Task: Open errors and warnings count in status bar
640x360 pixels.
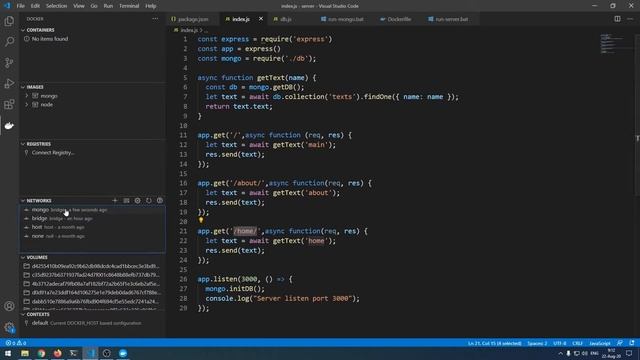Action: (16, 343)
